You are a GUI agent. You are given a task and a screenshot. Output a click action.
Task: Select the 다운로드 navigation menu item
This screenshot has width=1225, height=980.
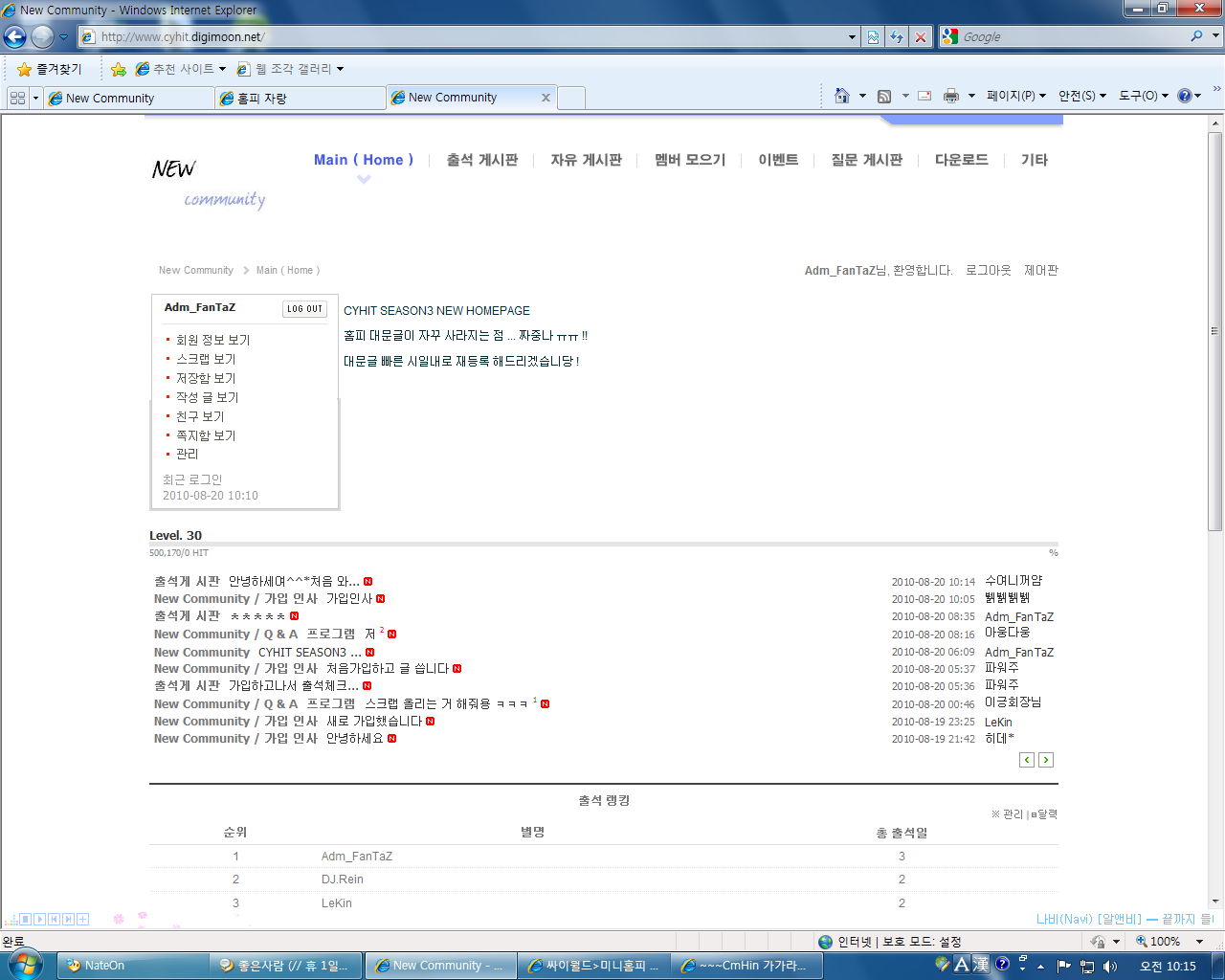961,160
